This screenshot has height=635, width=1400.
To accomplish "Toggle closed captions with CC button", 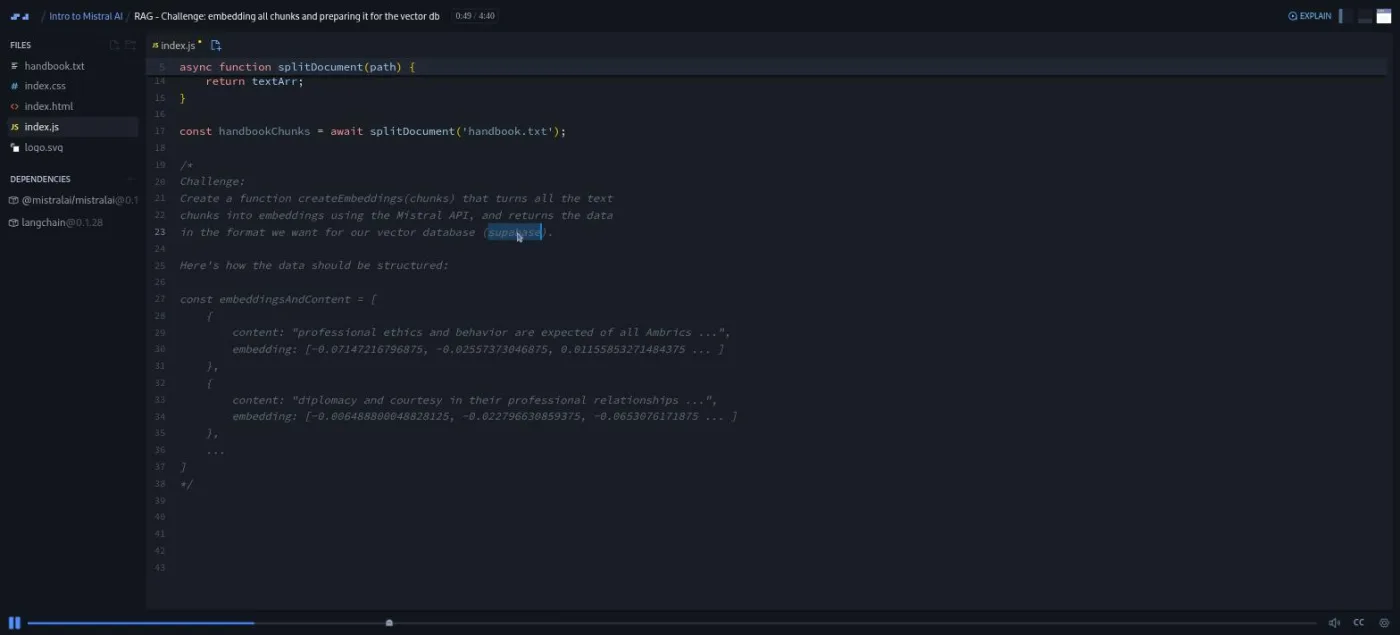I will [x=1359, y=622].
